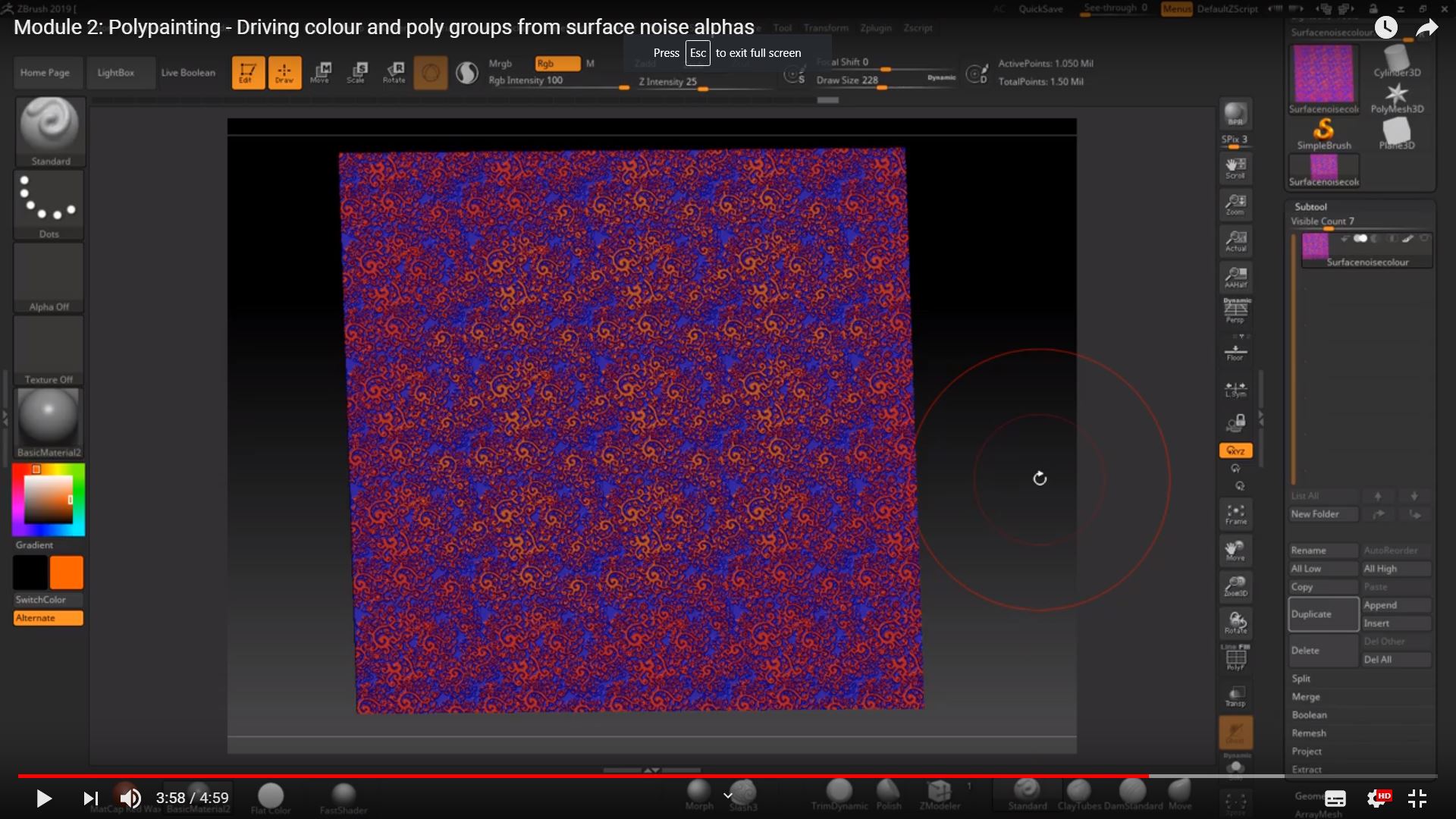This screenshot has width=1456, height=819.
Task: Enable the M material mode
Action: click(x=590, y=64)
